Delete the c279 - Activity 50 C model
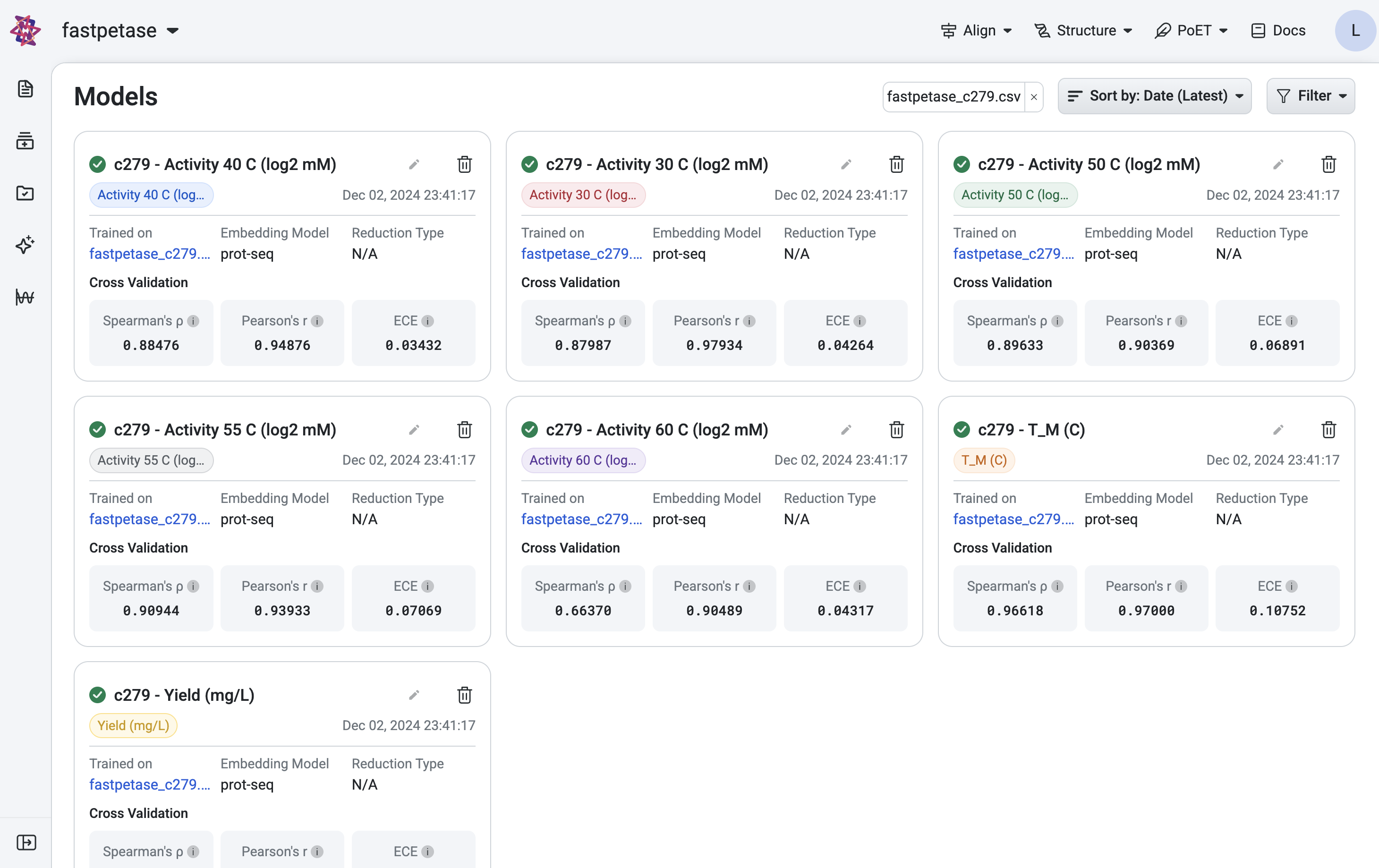This screenshot has width=1379, height=868. point(1328,165)
